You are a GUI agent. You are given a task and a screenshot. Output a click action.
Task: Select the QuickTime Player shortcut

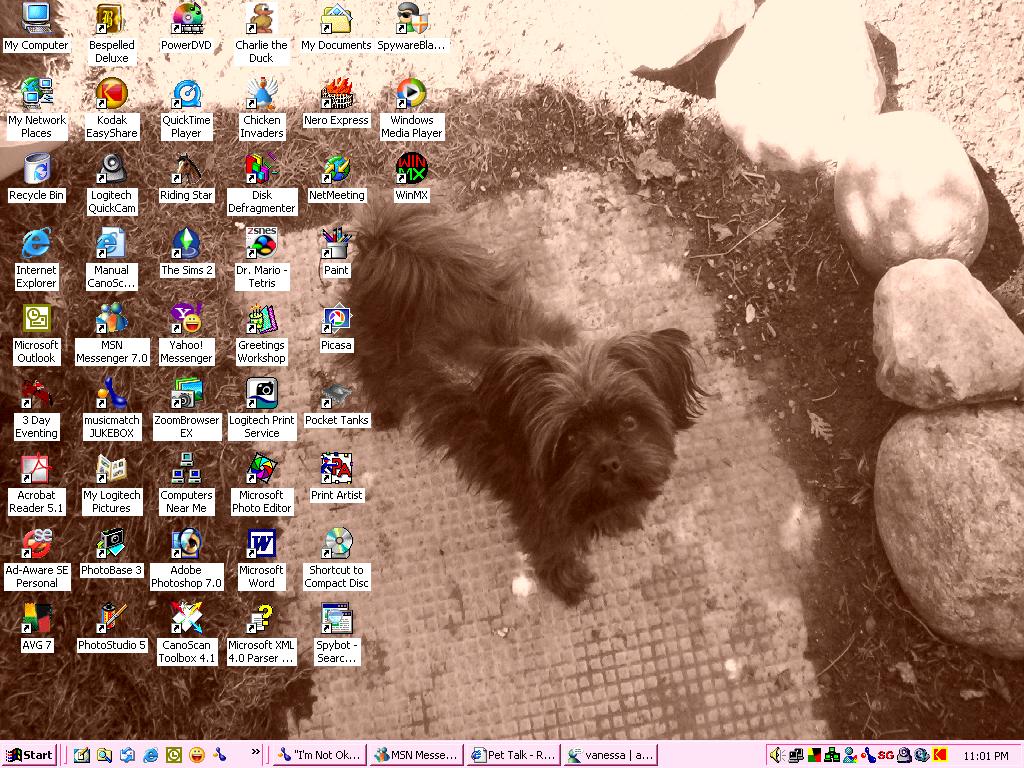(x=186, y=109)
